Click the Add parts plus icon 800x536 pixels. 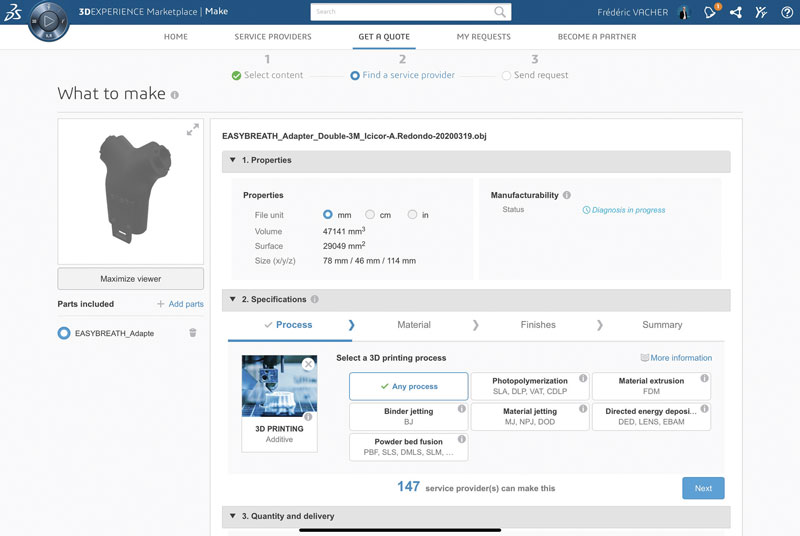point(160,304)
